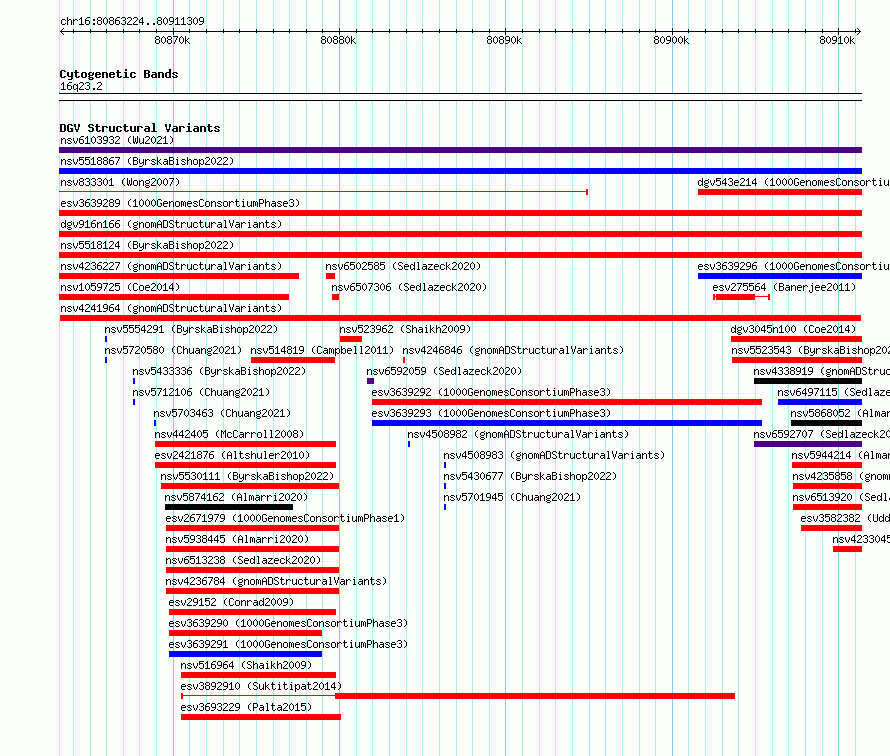The image size is (890, 756).
Task: Click the 80890k ruler tick label
Action: [504, 40]
